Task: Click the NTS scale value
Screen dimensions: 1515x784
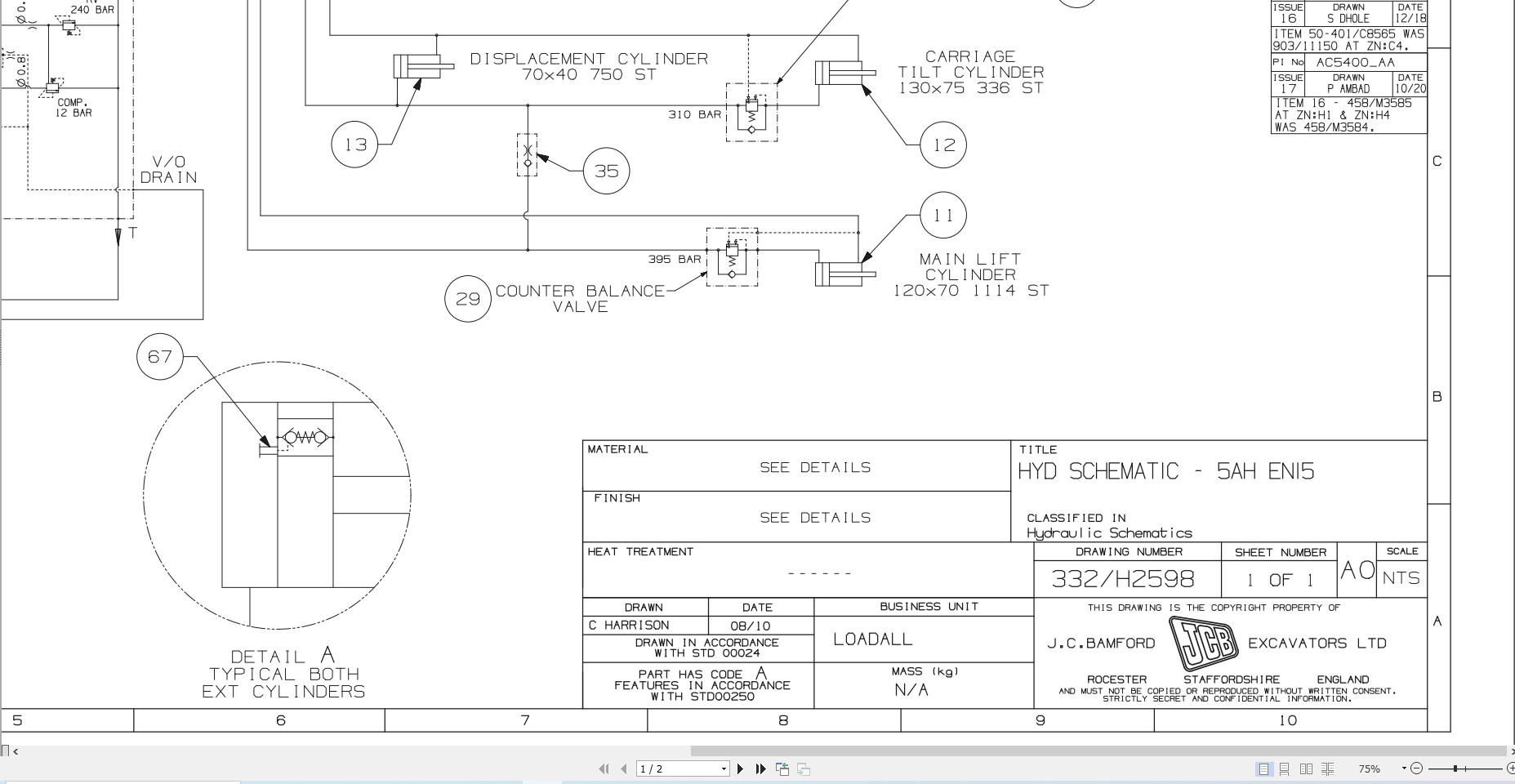Action: (x=1401, y=578)
